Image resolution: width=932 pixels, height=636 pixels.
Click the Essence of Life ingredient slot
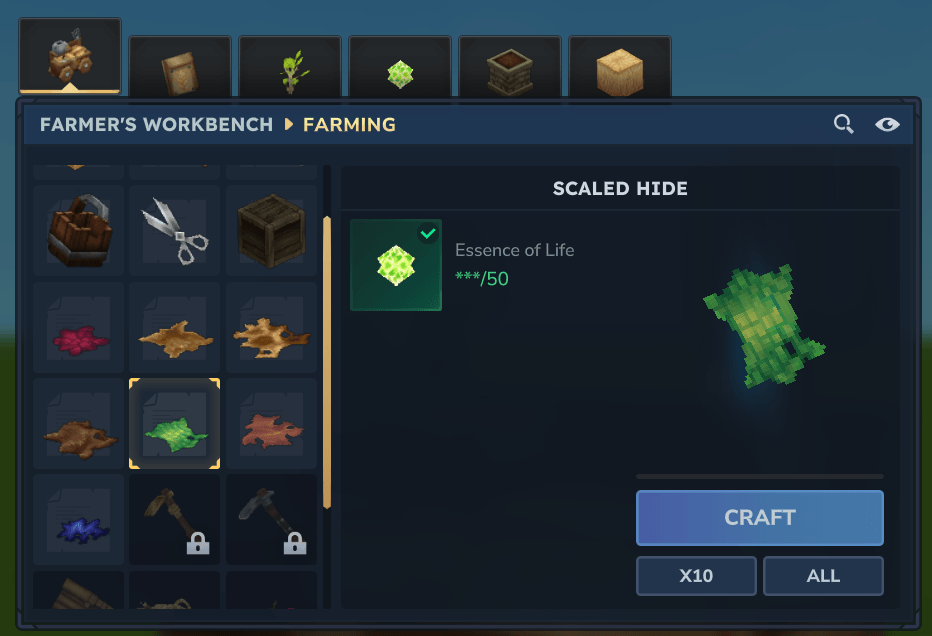(x=396, y=265)
